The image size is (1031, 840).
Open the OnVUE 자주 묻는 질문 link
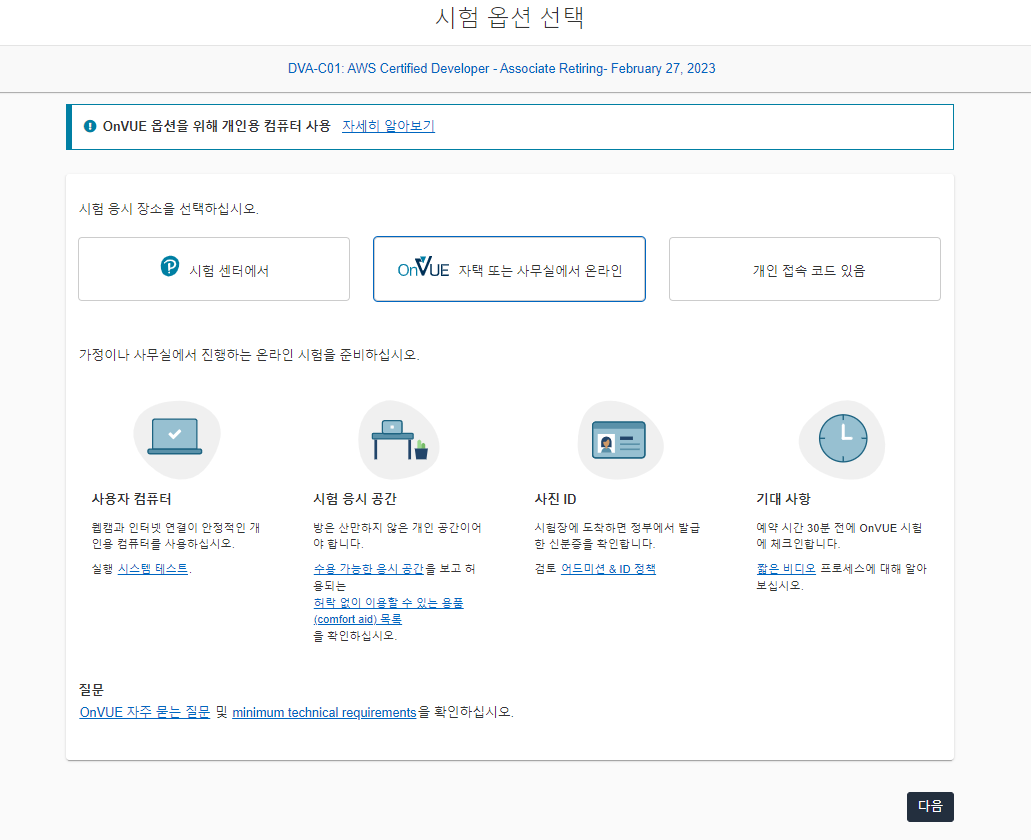pos(145,712)
